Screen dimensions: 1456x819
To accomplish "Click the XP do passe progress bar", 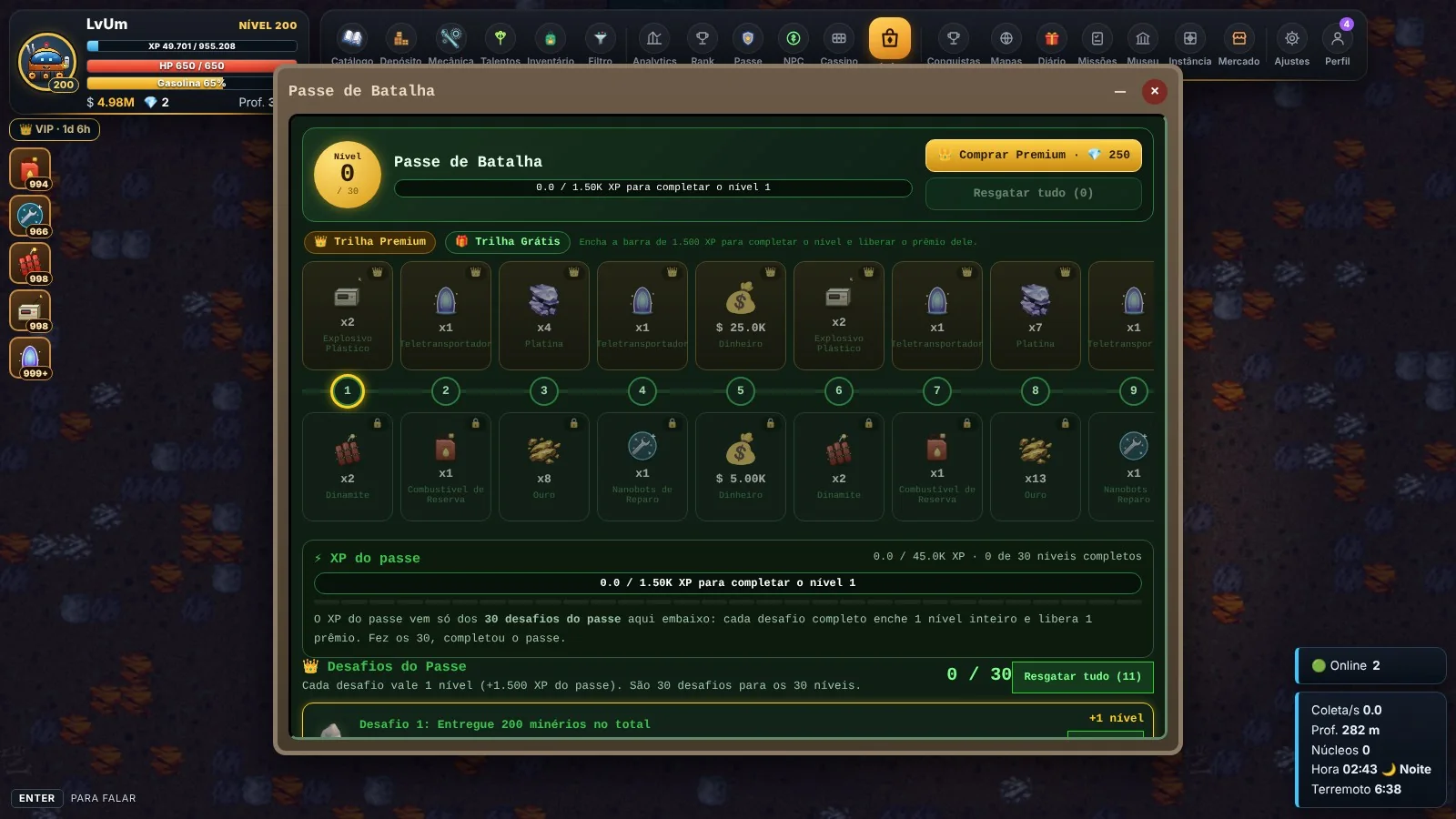I will [x=727, y=583].
